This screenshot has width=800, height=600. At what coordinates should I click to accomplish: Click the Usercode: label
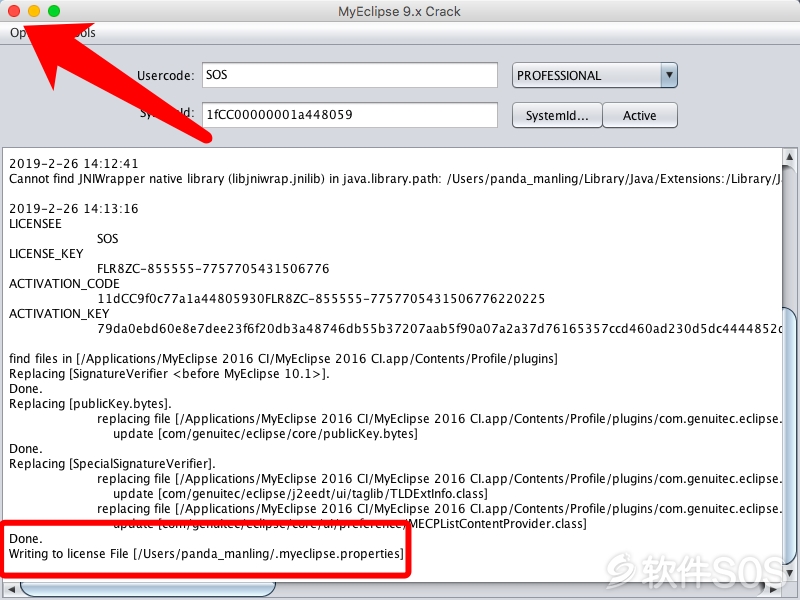click(166, 76)
